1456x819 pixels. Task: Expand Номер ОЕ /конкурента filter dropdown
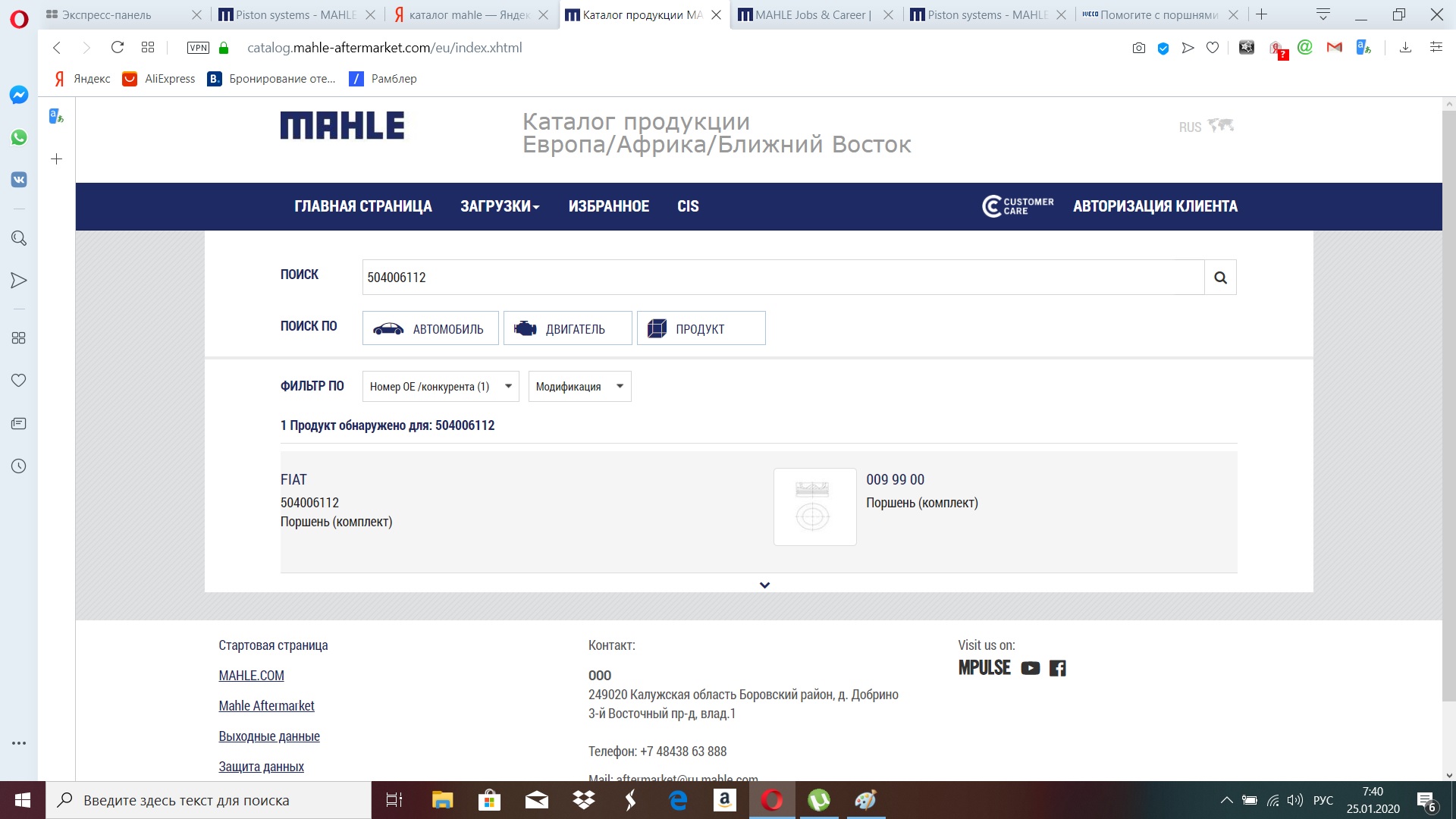click(441, 387)
